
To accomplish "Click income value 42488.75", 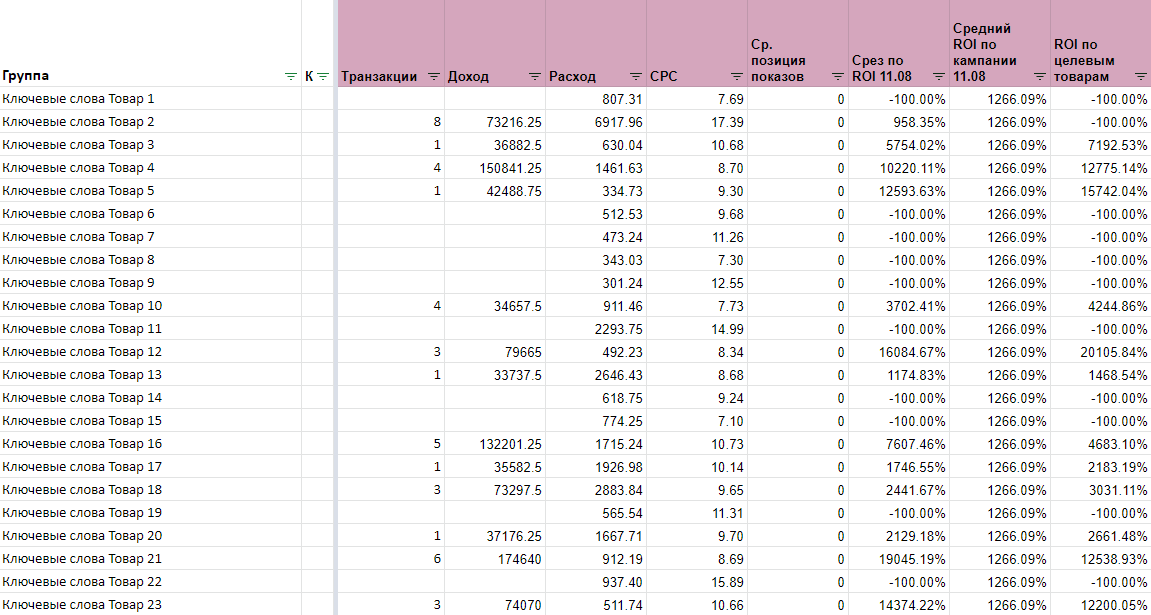I will click(x=513, y=191).
